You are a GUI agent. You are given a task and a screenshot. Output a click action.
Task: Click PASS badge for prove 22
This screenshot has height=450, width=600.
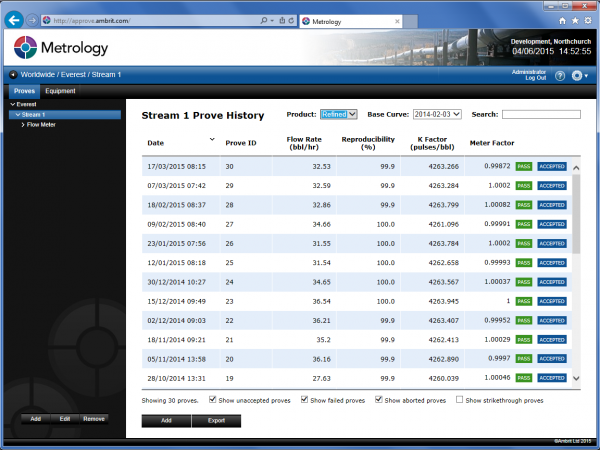524,321
